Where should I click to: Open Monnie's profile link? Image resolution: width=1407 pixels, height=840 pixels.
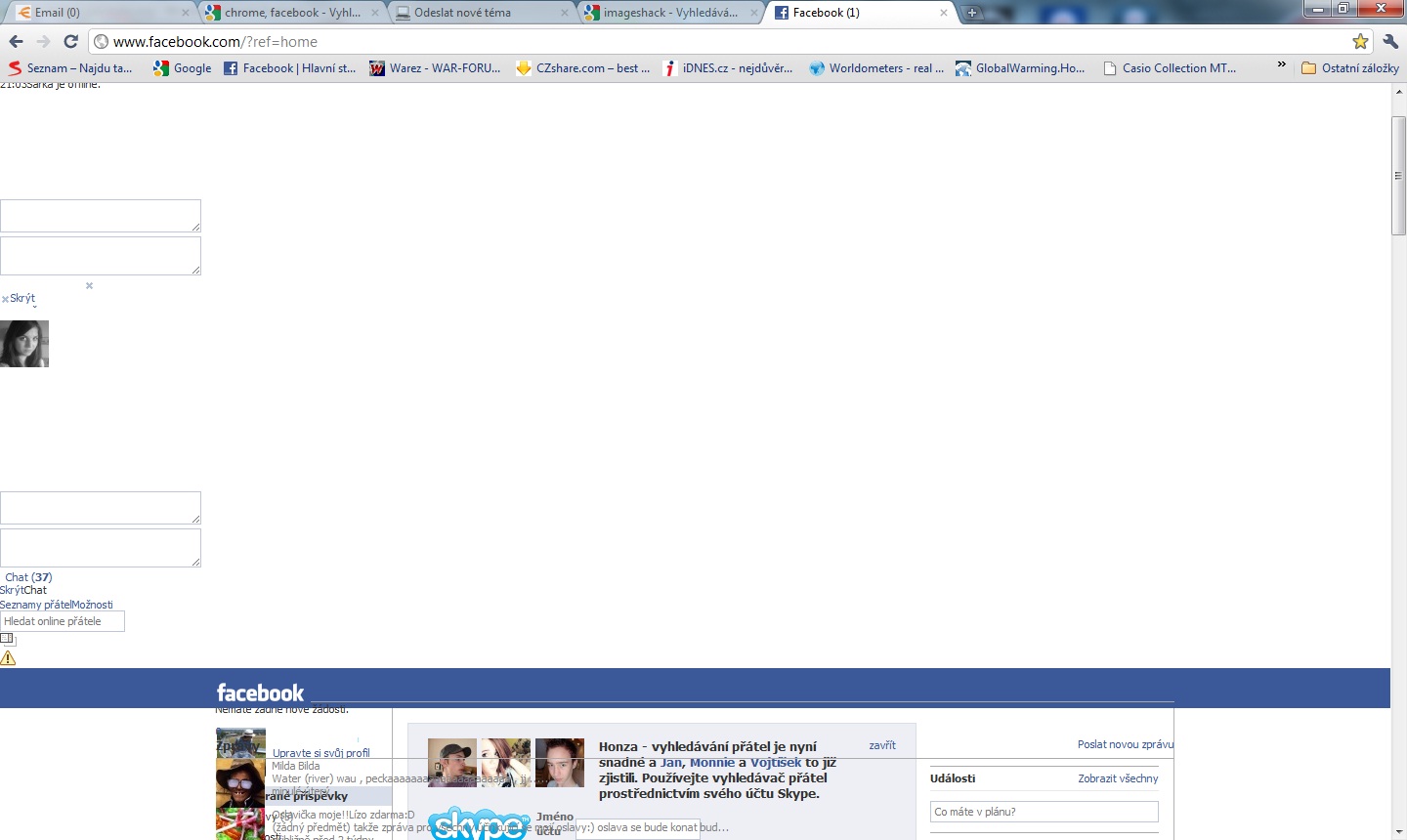point(712,762)
